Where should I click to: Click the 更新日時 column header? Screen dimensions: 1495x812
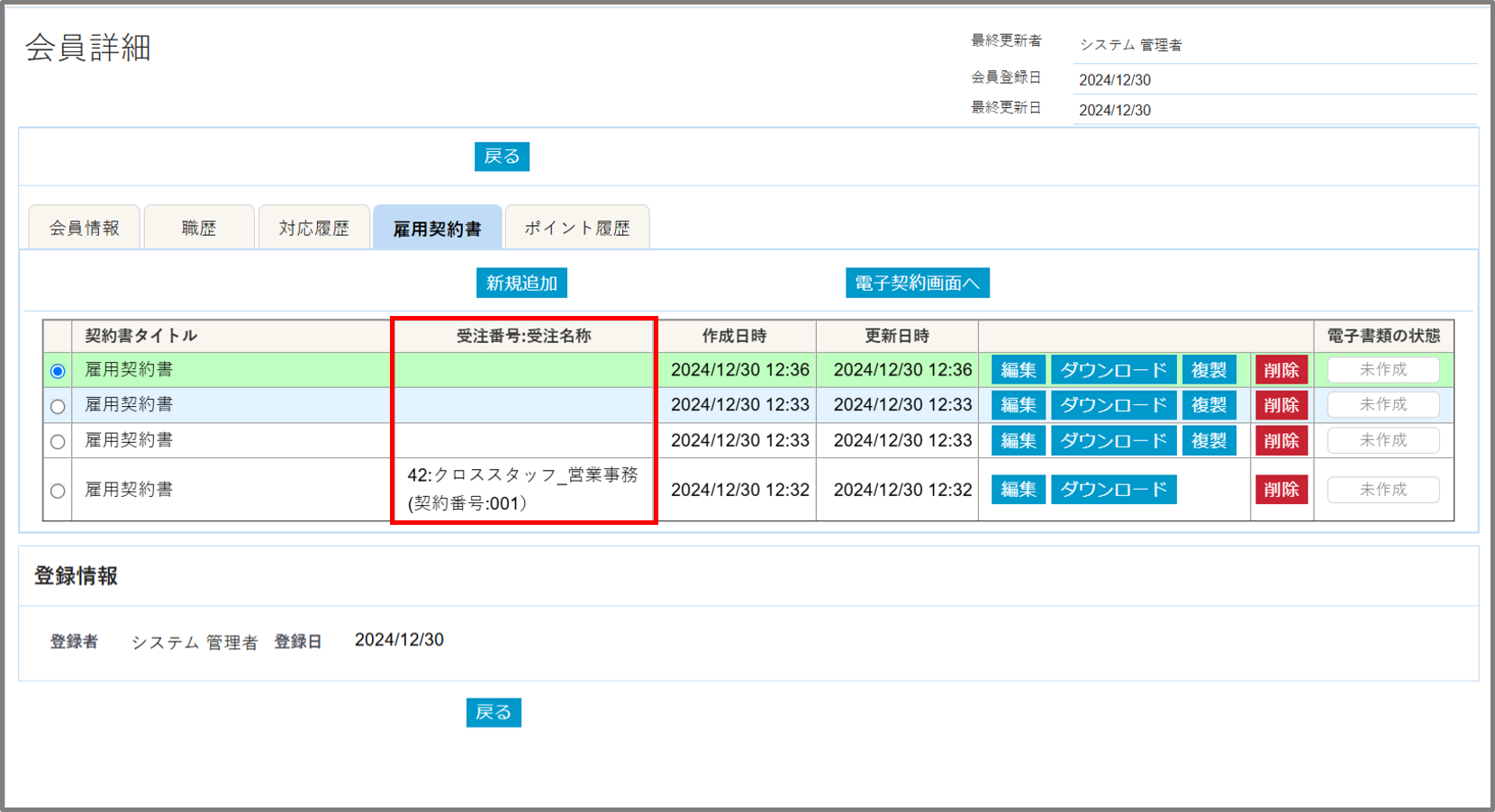[x=897, y=336]
